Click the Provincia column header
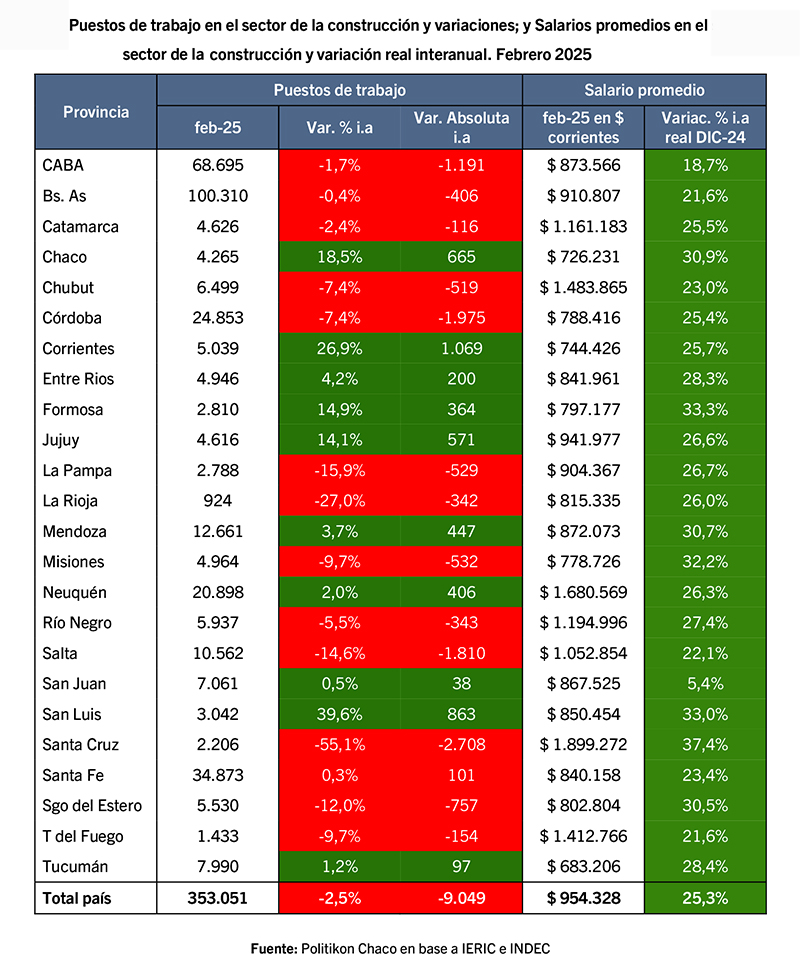This screenshot has height=974, width=800. coord(96,112)
